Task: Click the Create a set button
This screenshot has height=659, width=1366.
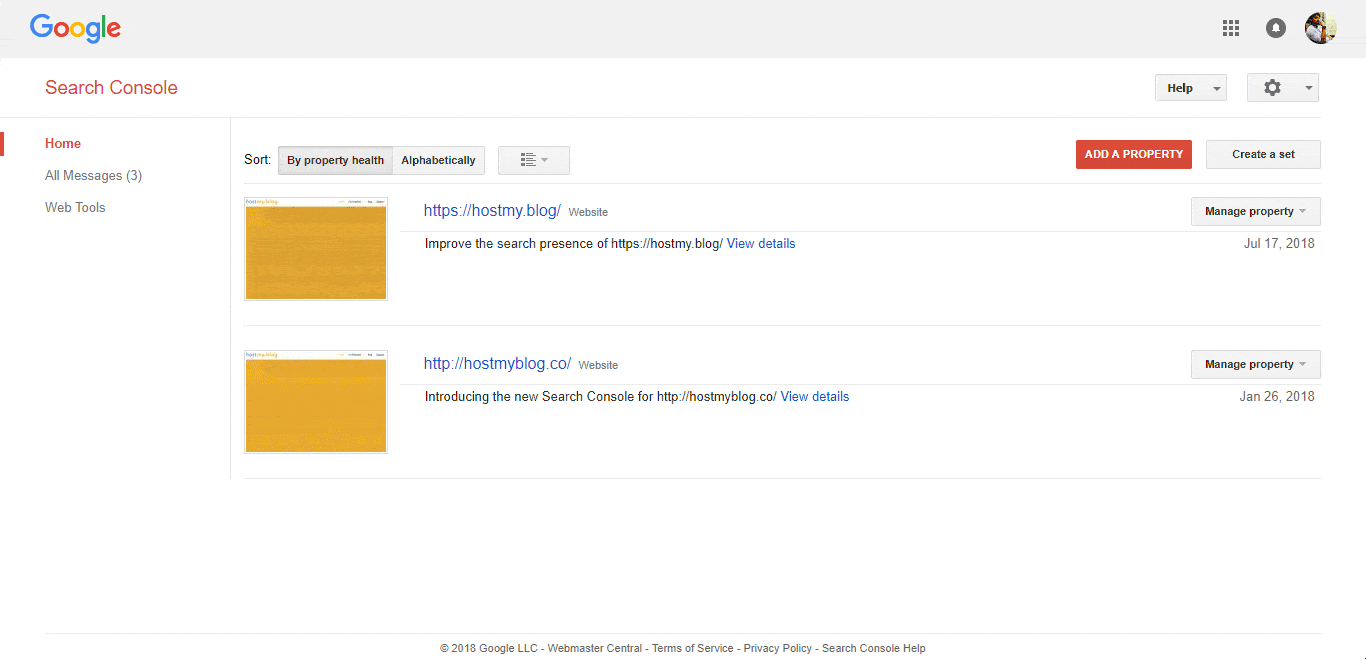Action: tap(1263, 154)
